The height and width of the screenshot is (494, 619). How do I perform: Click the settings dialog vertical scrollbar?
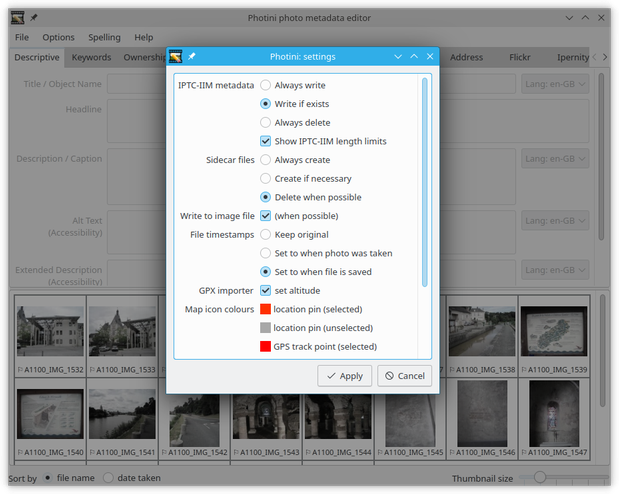point(425,182)
